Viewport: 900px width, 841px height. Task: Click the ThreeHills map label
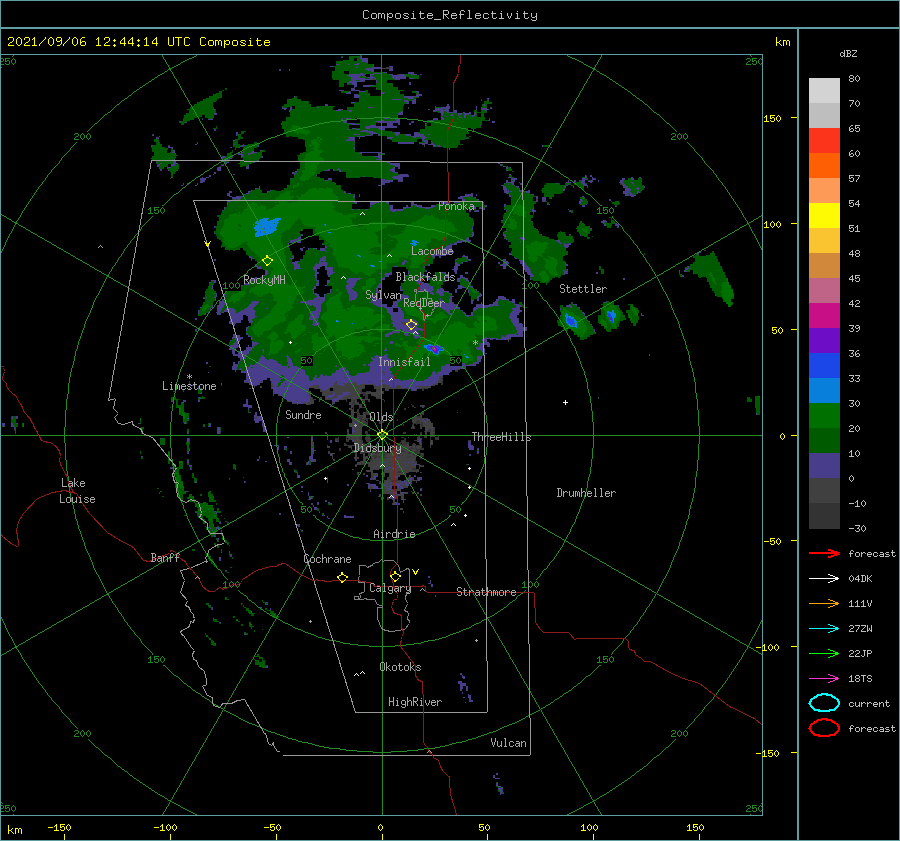click(x=501, y=437)
